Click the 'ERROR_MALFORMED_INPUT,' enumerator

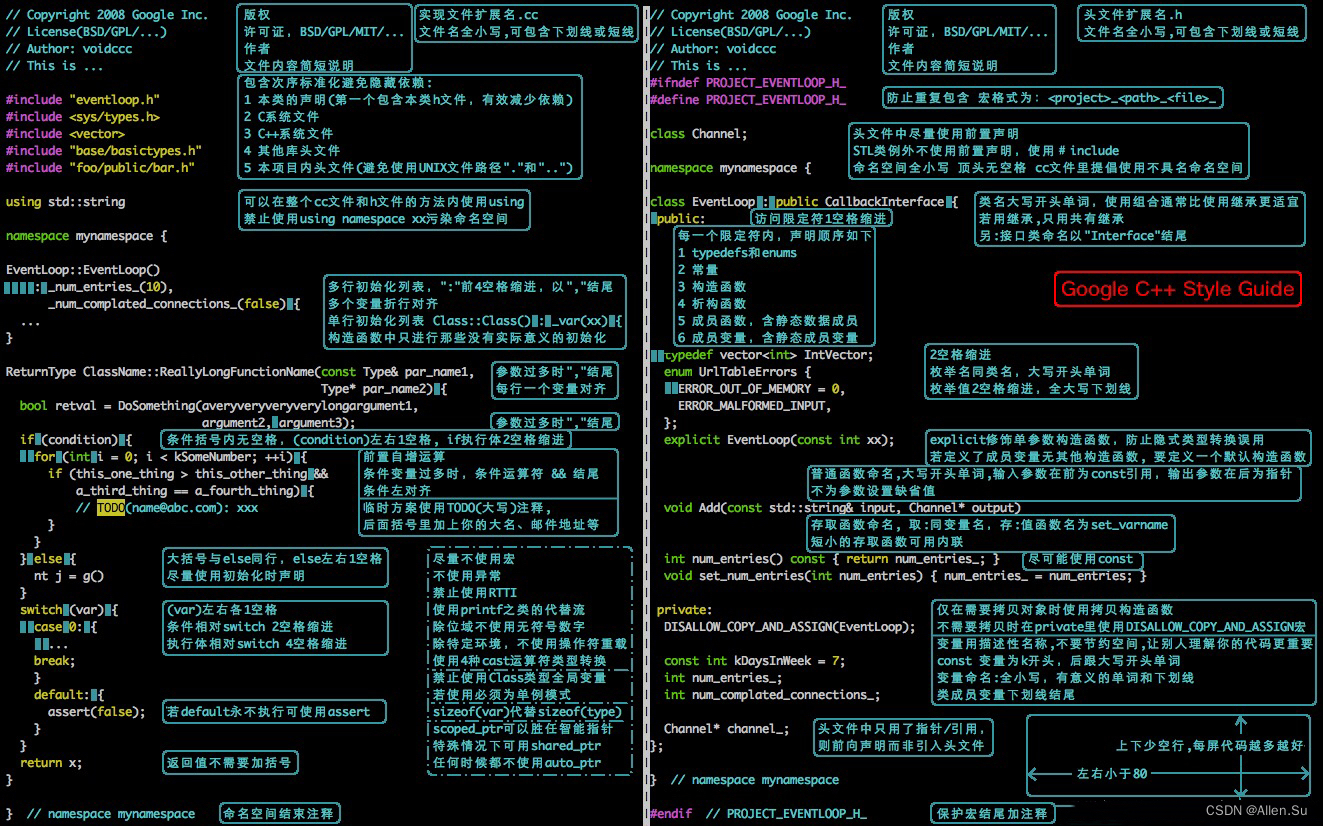[754, 406]
